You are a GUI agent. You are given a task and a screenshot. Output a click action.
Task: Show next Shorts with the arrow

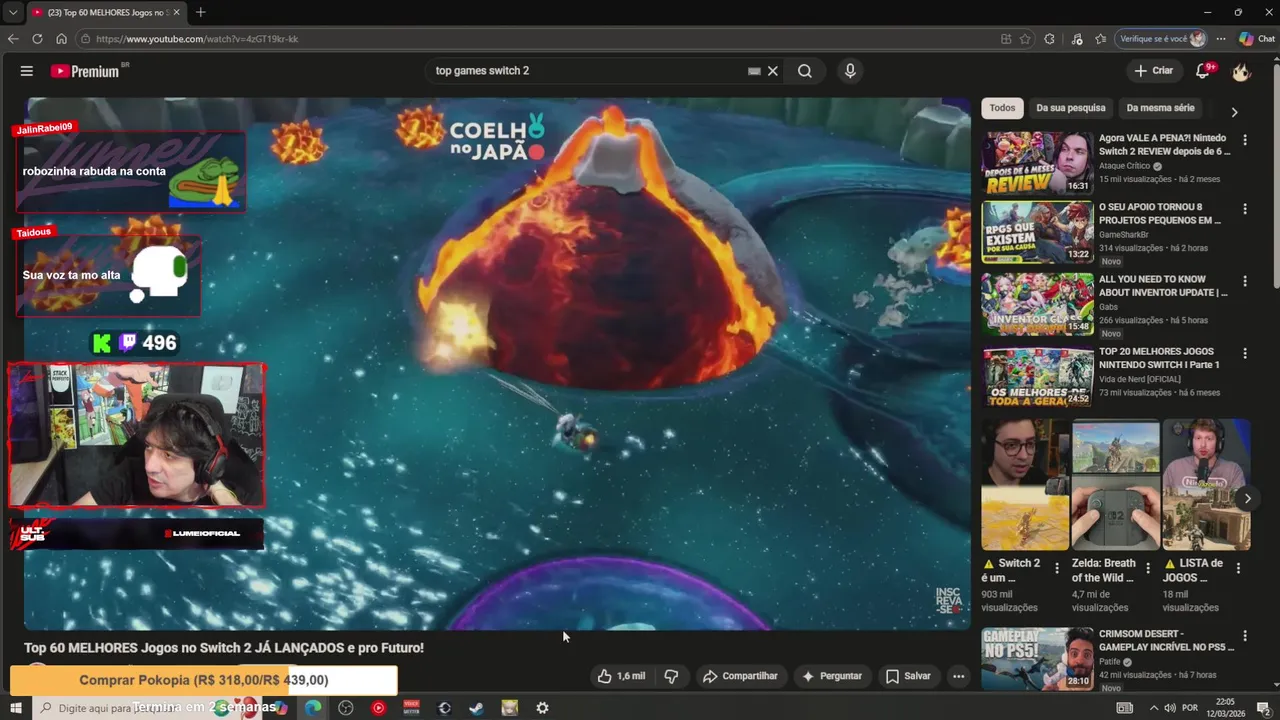click(x=1247, y=498)
